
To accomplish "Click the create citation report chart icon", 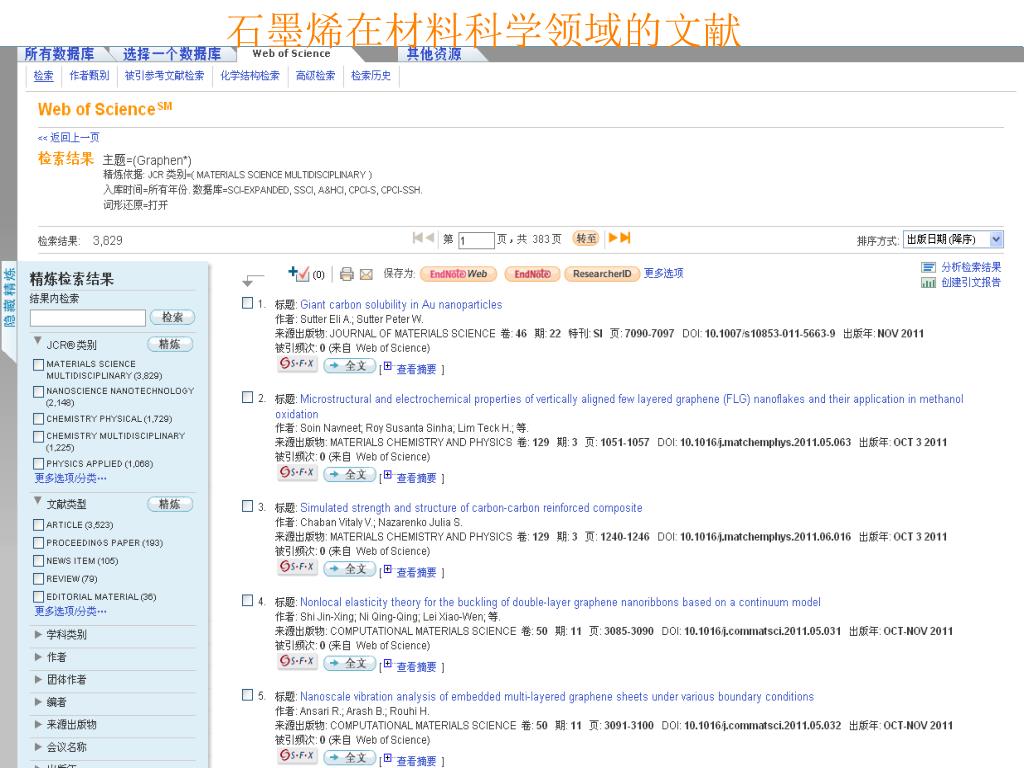I will click(x=928, y=283).
